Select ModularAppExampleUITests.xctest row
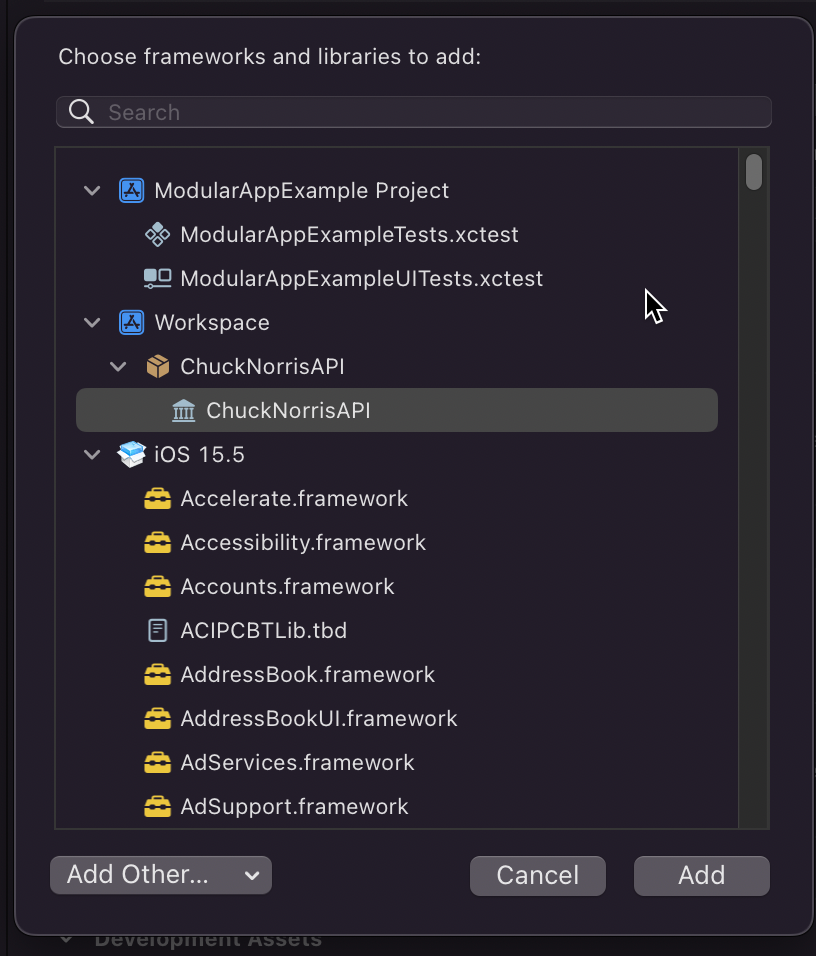 [396, 279]
